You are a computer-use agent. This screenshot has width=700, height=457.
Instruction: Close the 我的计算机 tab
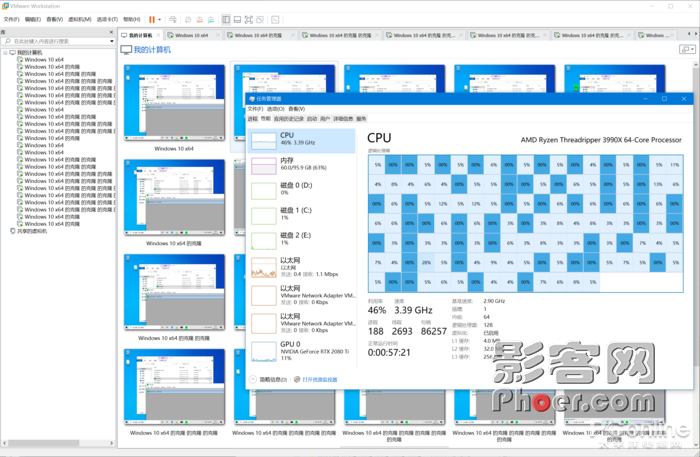point(158,35)
